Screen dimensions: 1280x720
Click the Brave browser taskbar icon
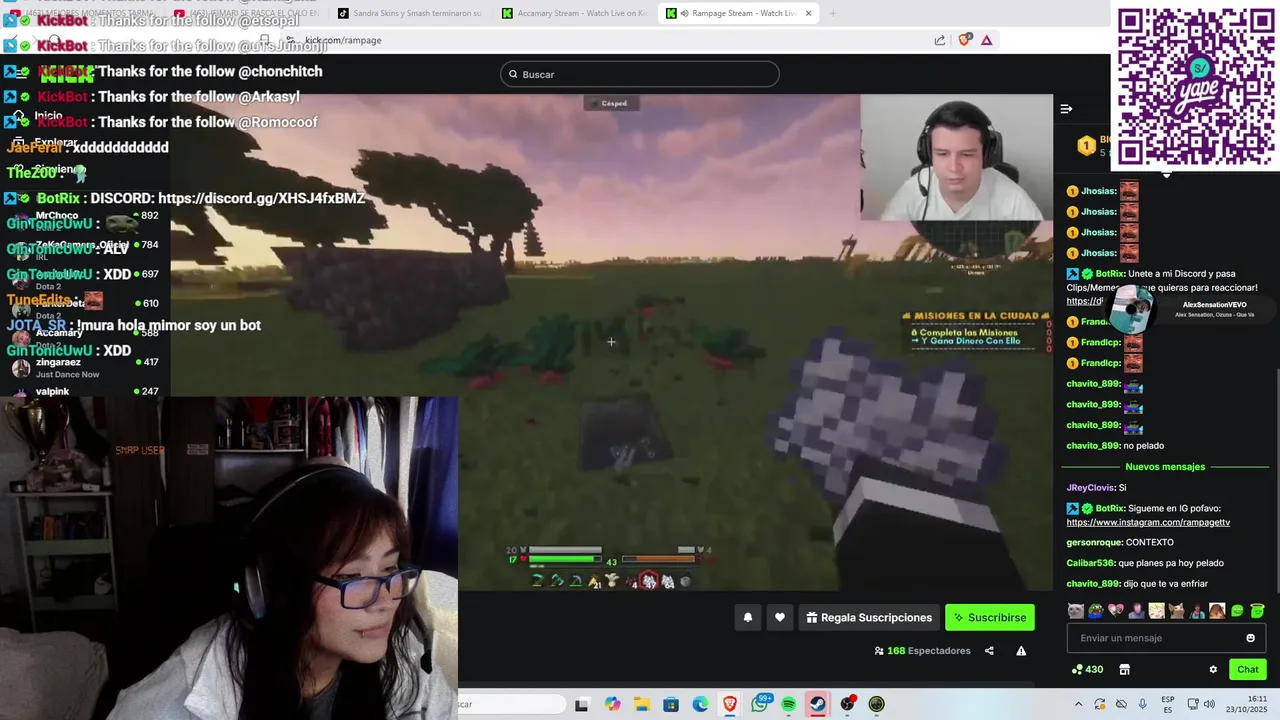(x=730, y=704)
